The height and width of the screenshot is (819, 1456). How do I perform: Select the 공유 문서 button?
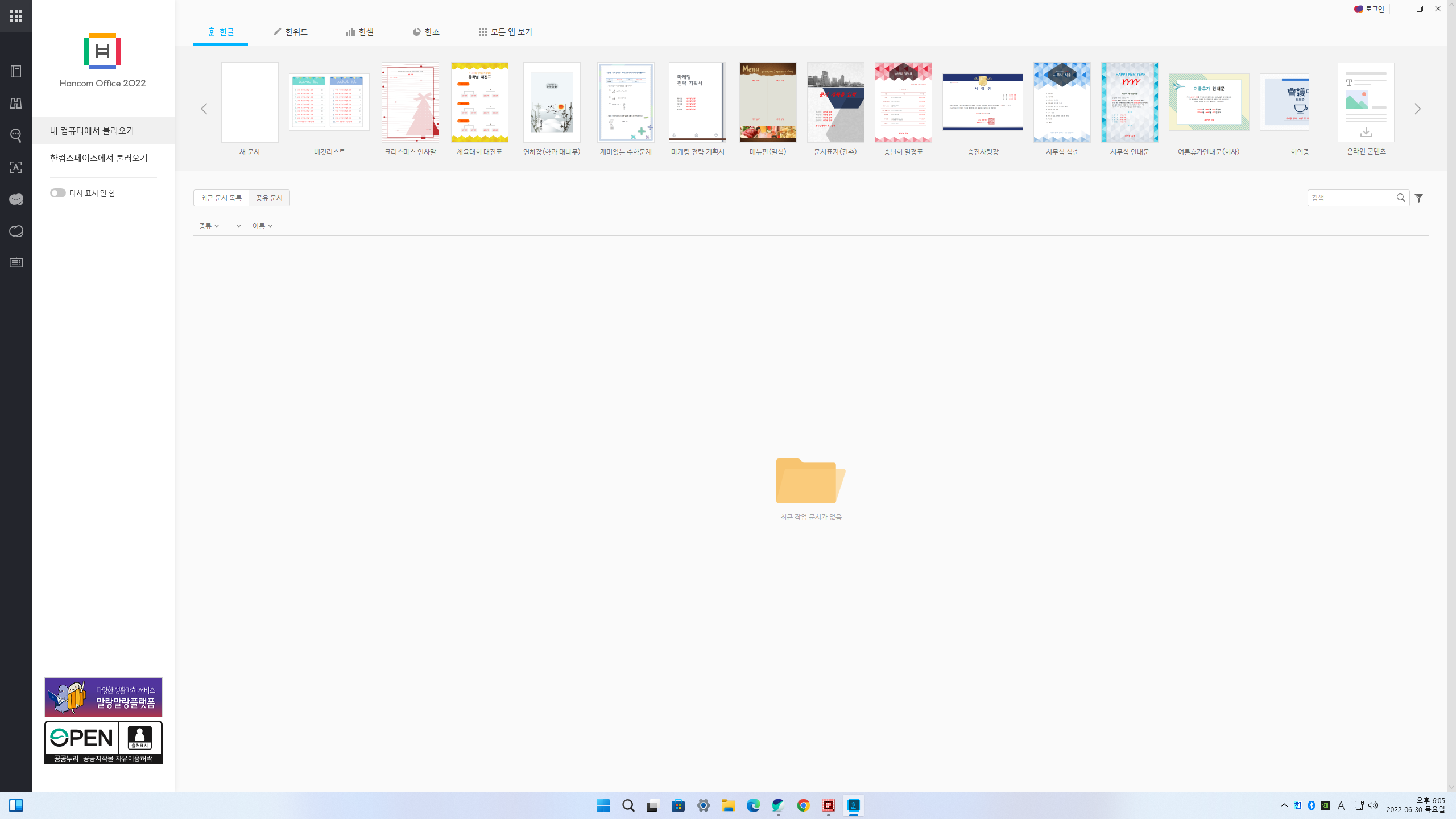269,198
